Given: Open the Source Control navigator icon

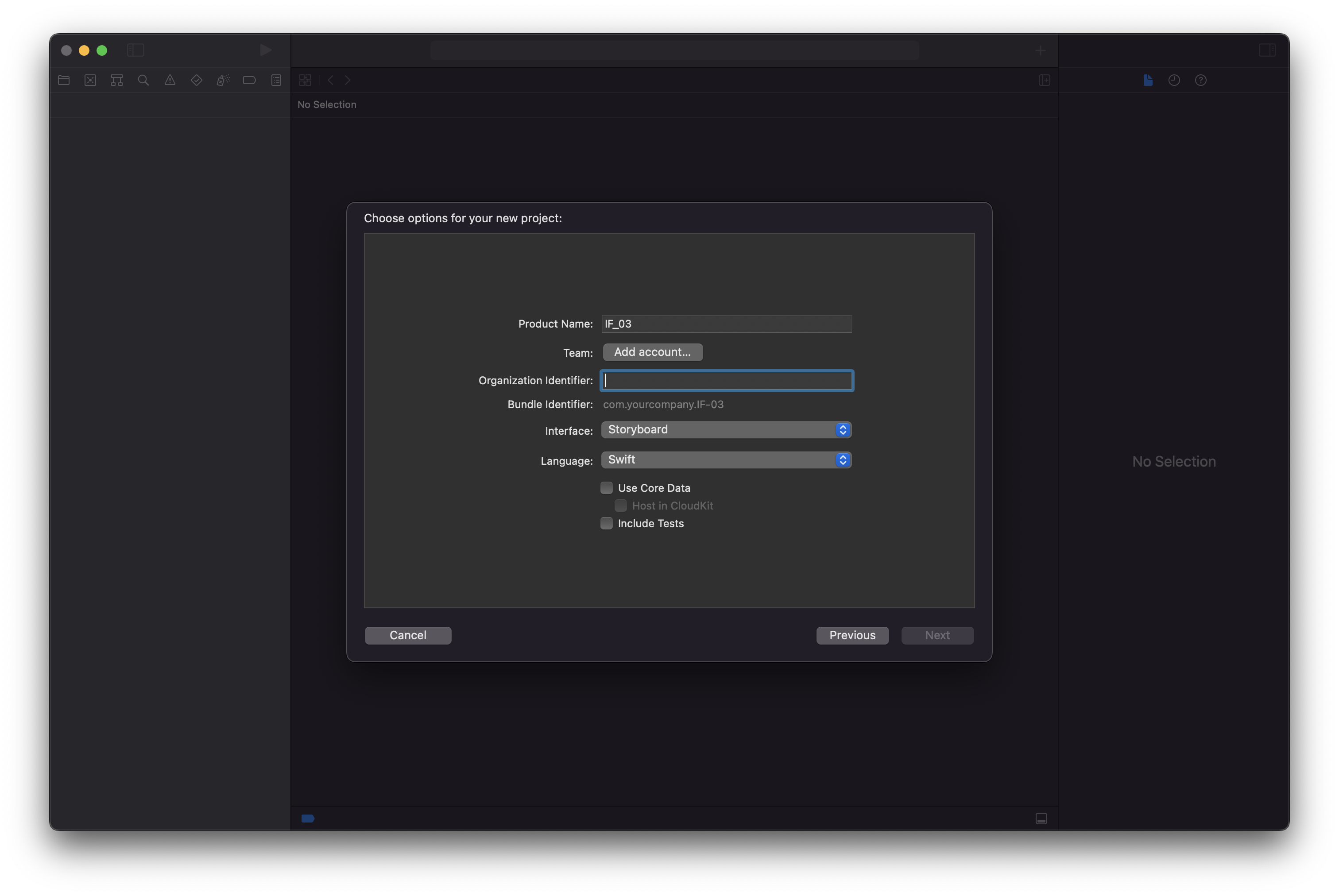Looking at the screenshot, I should point(90,80).
